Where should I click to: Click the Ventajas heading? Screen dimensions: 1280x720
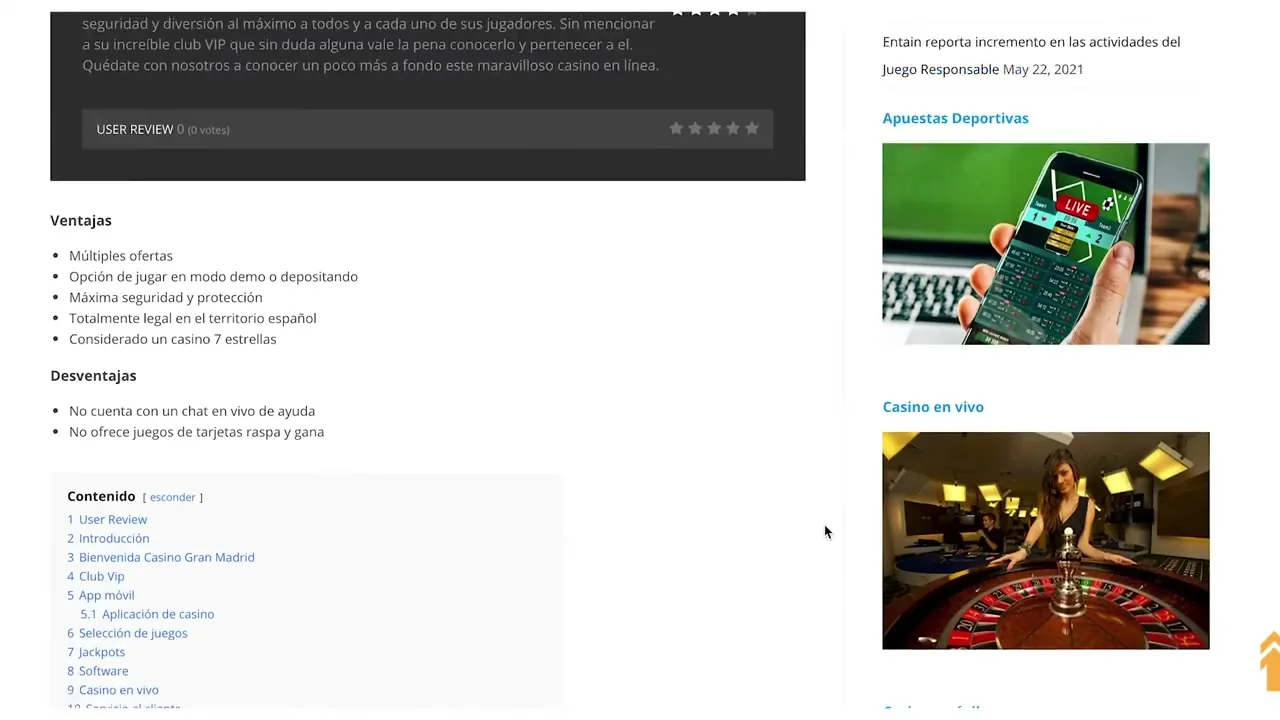click(81, 220)
